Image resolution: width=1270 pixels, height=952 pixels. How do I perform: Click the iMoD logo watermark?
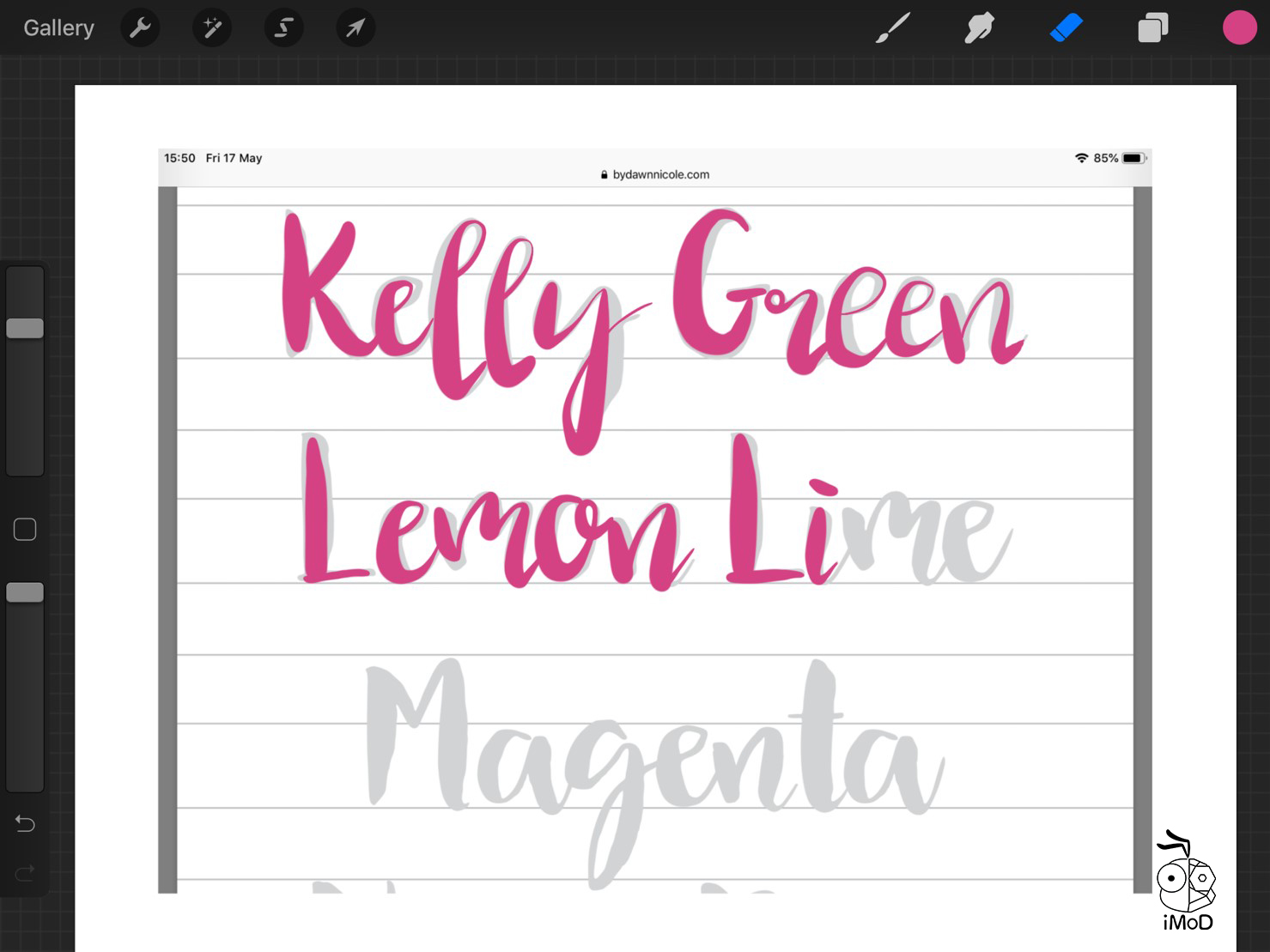(x=1187, y=884)
